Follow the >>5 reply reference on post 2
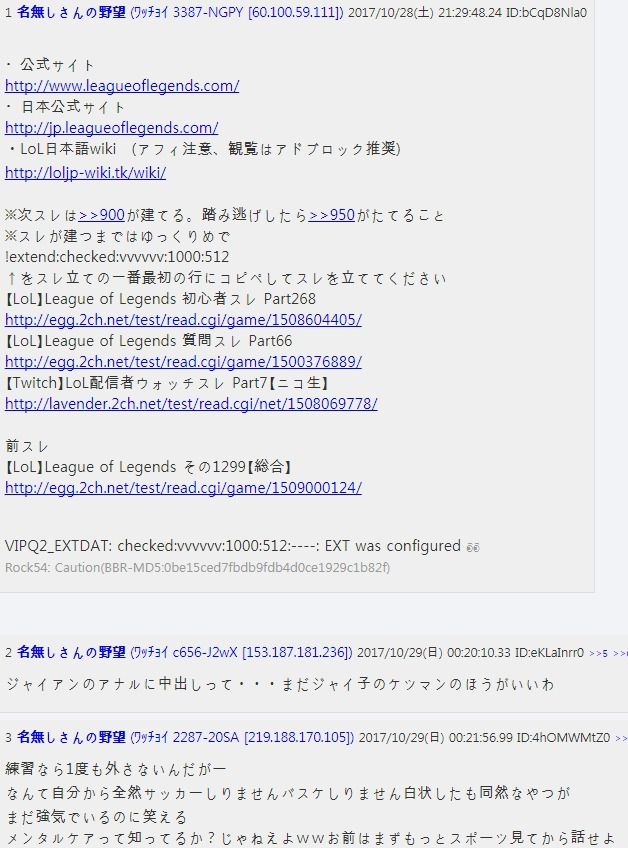This screenshot has width=628, height=848. pyautogui.click(x=599, y=653)
